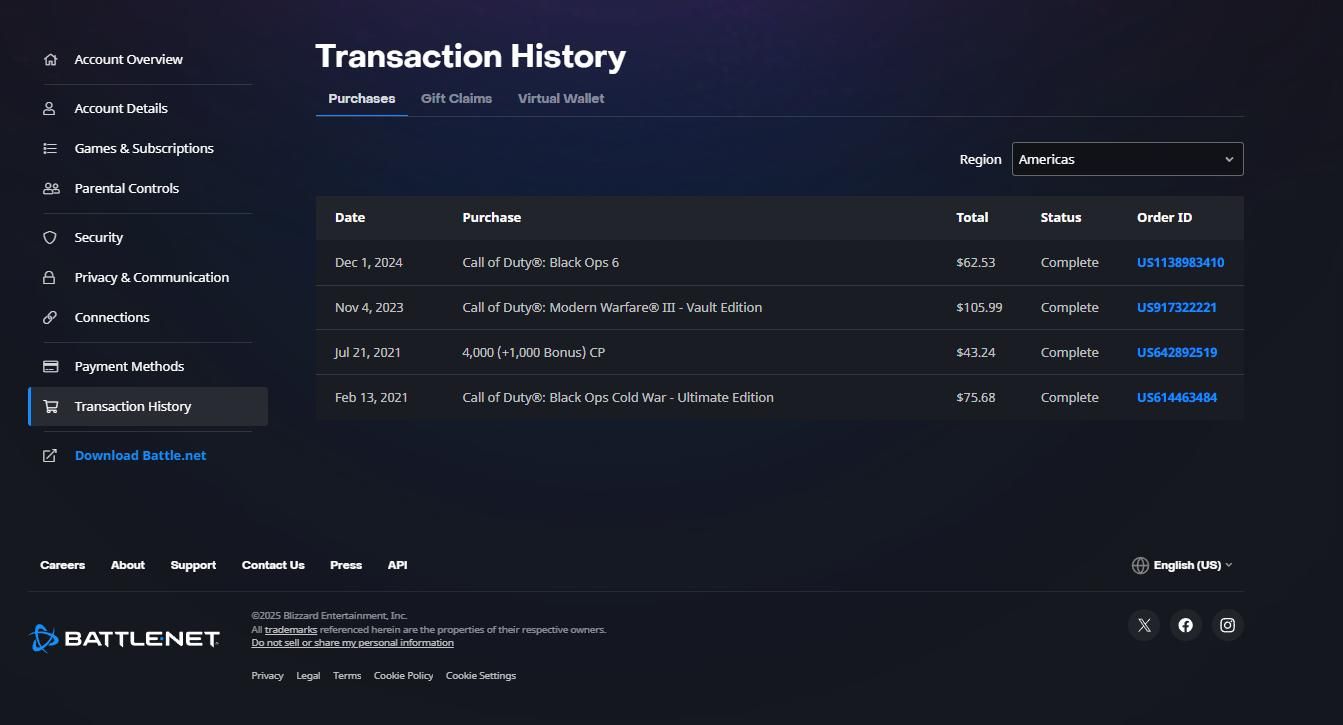
Task: Open Payment Methods in the sidebar
Action: (x=129, y=367)
